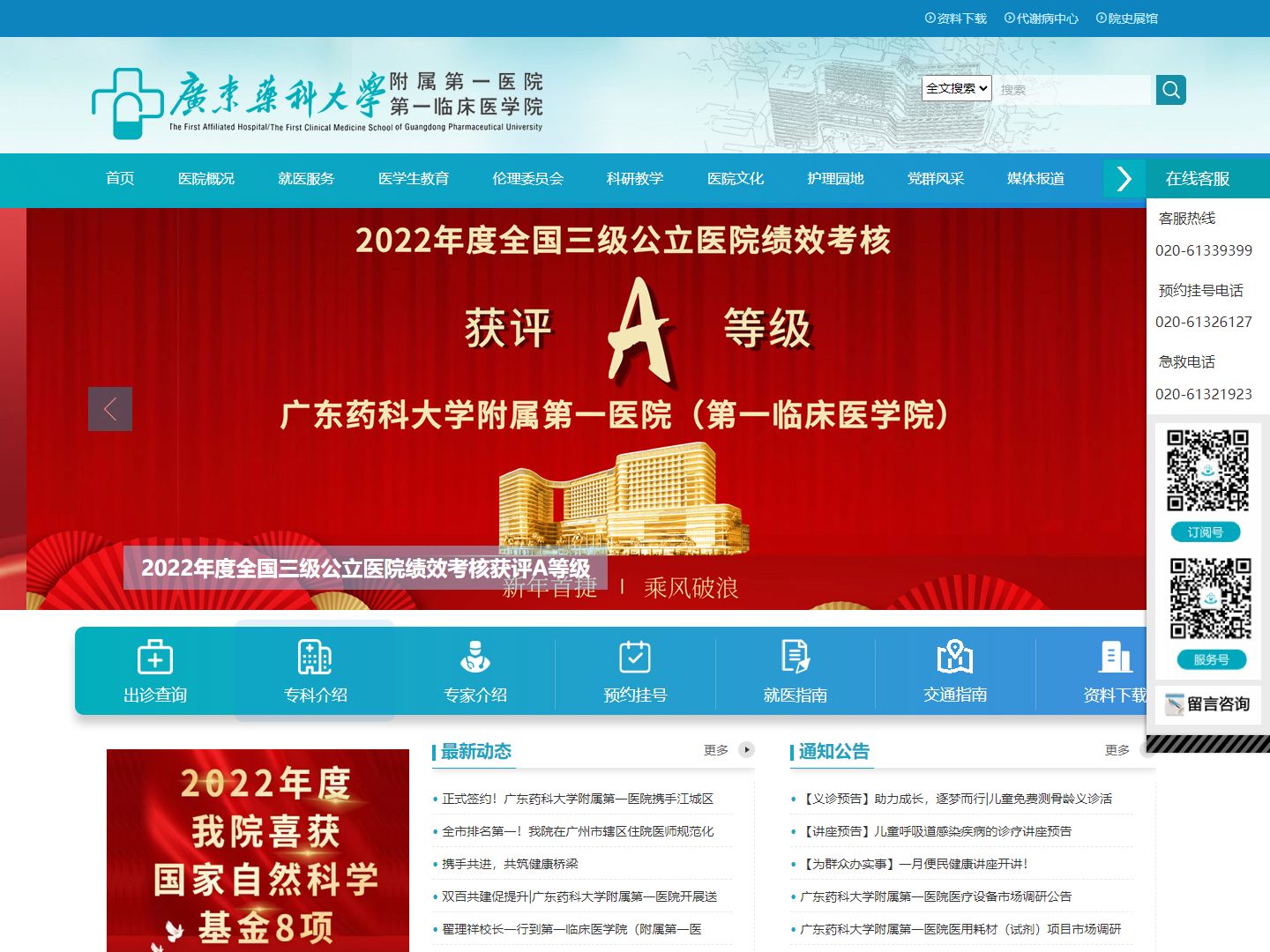
Task: Open news 携手共进，共筑健康桥梁
Action: tap(510, 864)
